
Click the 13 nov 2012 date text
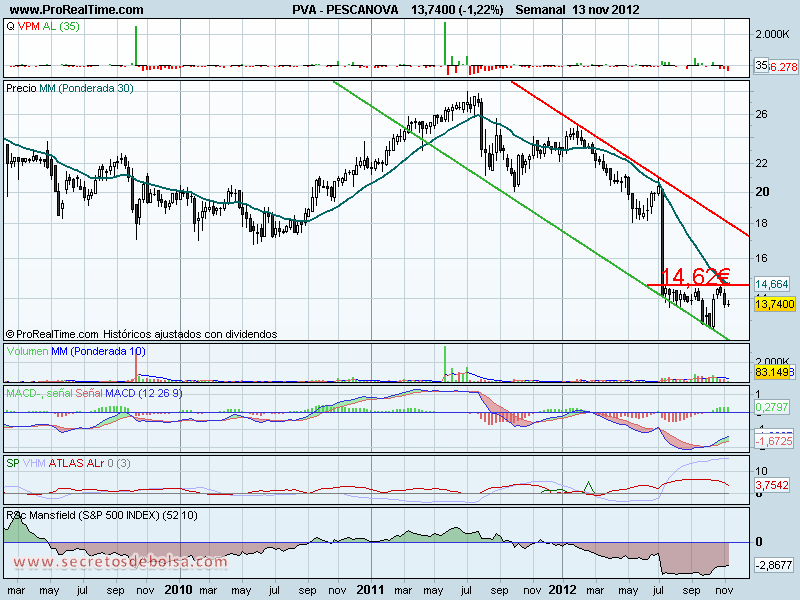(606, 10)
